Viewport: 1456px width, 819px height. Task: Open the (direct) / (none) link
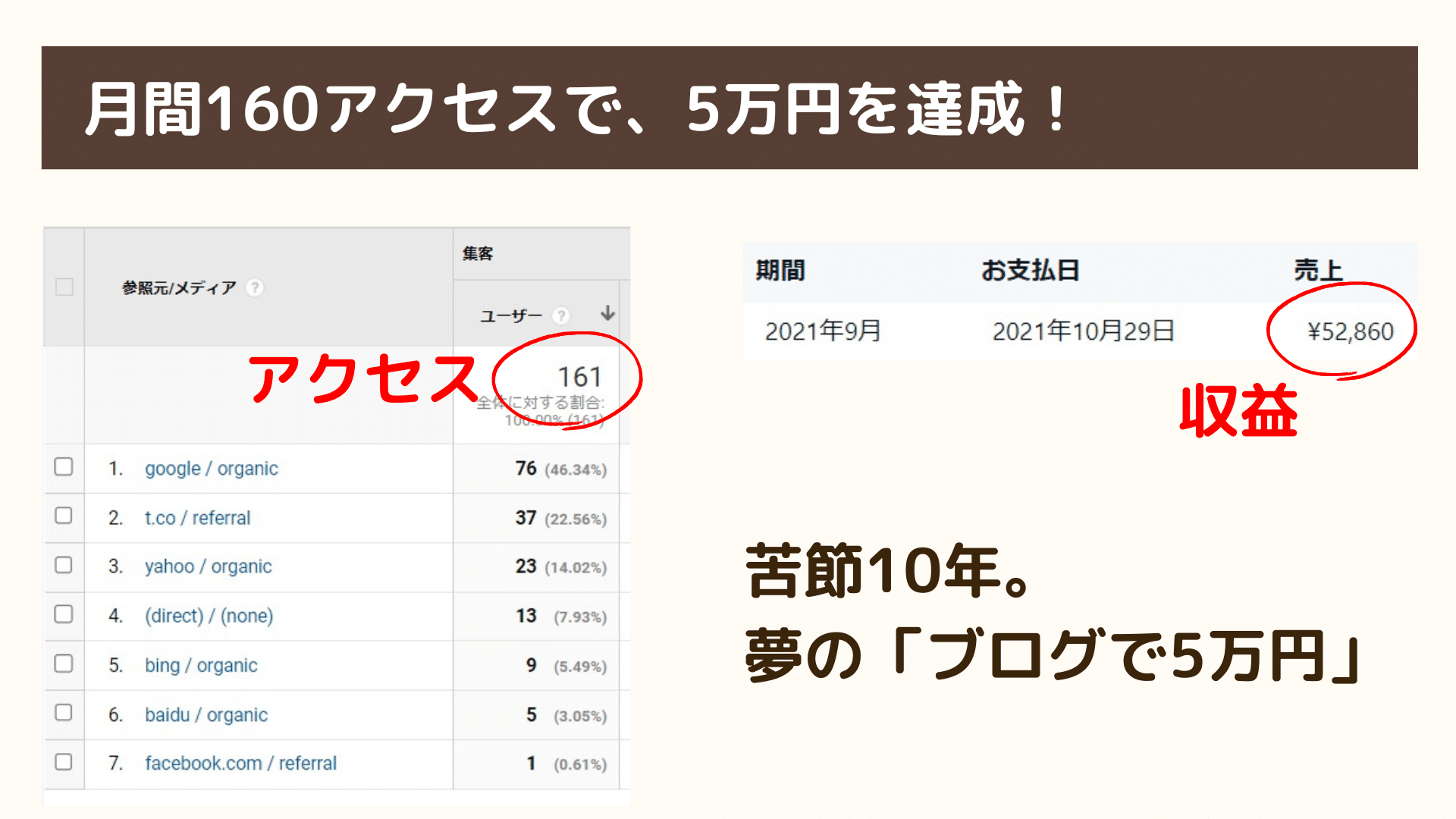click(x=209, y=616)
